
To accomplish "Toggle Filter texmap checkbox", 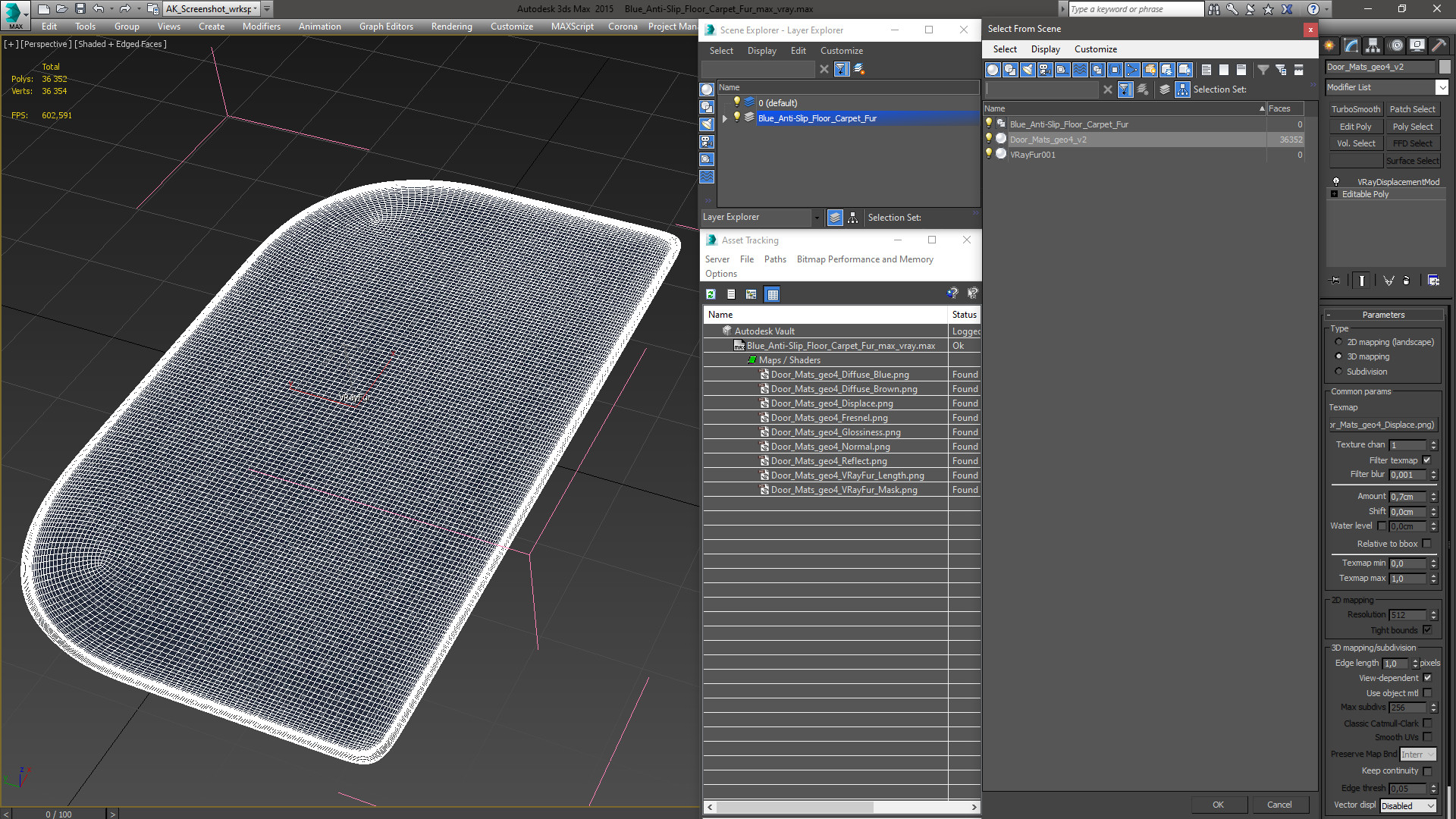I will (x=1426, y=460).
